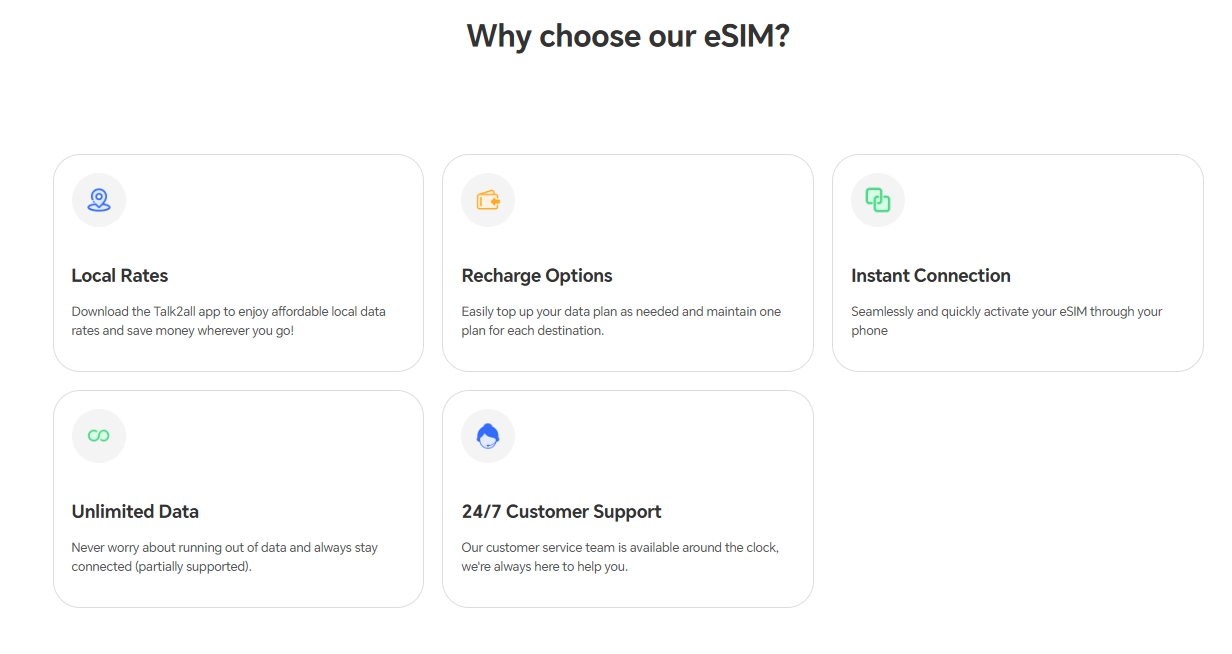Viewport: 1232px width, 654px height.
Task: Select the Local Rates heading
Action: click(120, 276)
